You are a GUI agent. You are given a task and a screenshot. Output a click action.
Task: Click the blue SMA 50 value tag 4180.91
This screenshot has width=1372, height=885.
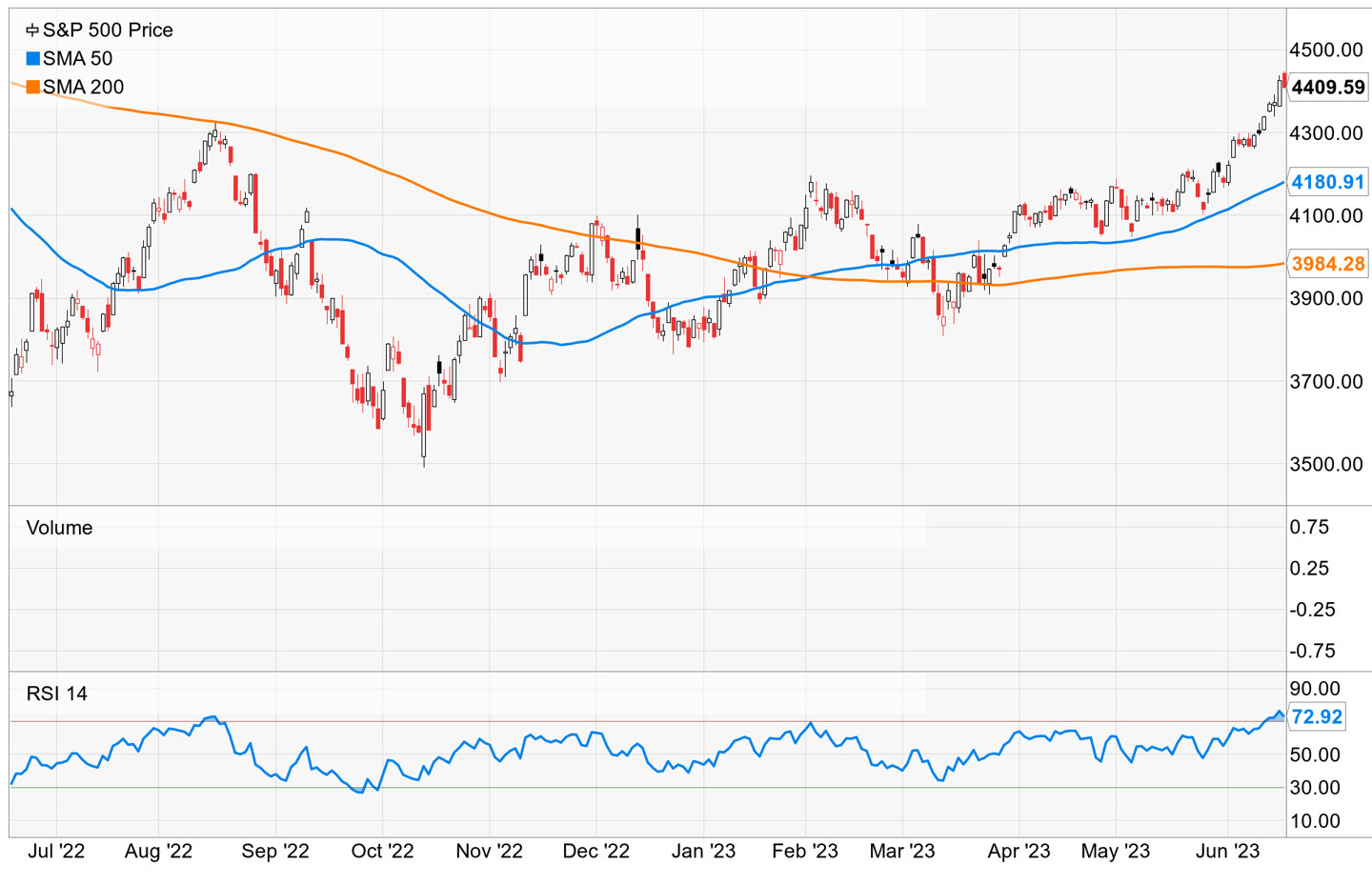(x=1328, y=182)
